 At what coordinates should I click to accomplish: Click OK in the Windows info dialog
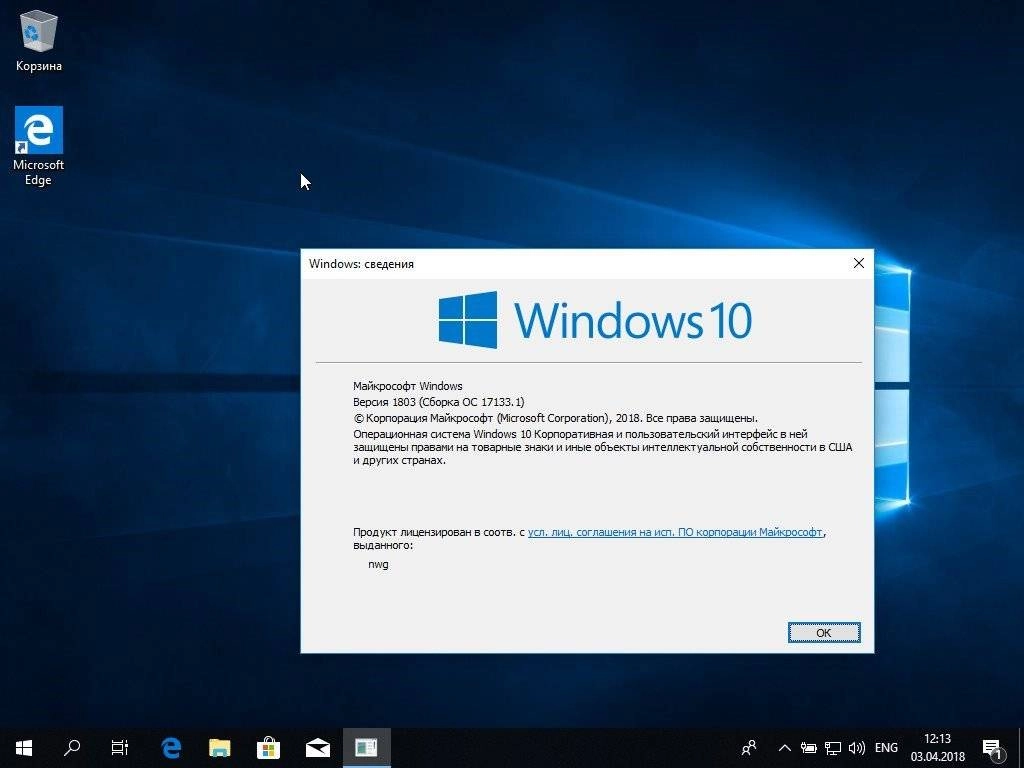pyautogui.click(x=824, y=633)
